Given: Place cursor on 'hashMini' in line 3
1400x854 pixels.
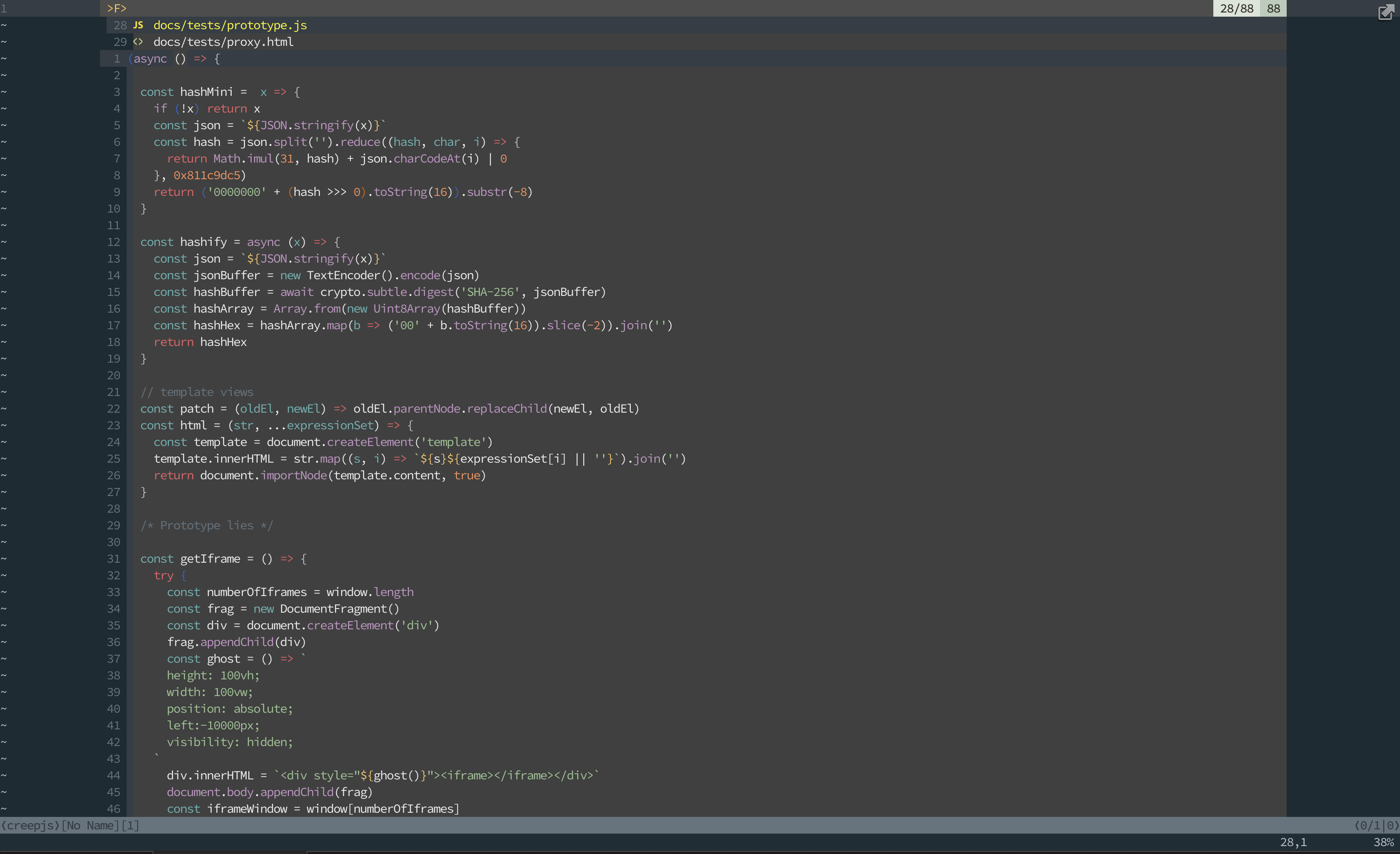Looking at the screenshot, I should point(206,92).
